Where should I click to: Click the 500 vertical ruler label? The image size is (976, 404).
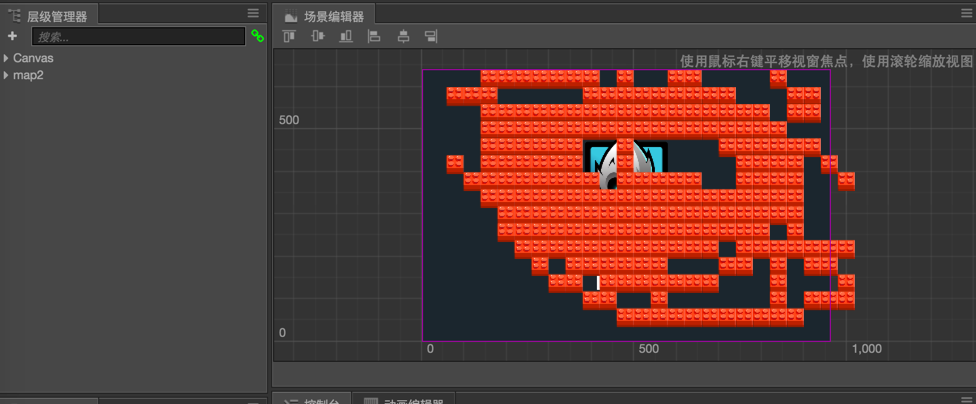[289, 120]
